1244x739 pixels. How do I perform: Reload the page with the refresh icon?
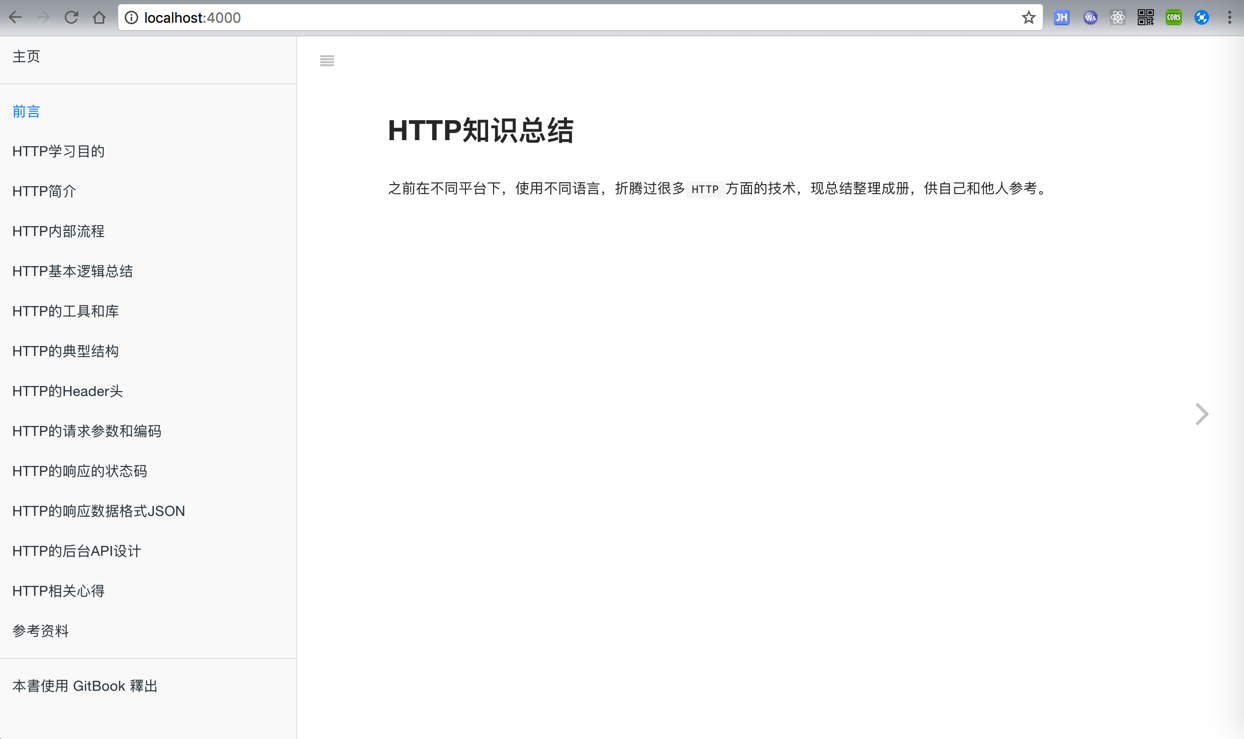[71, 17]
